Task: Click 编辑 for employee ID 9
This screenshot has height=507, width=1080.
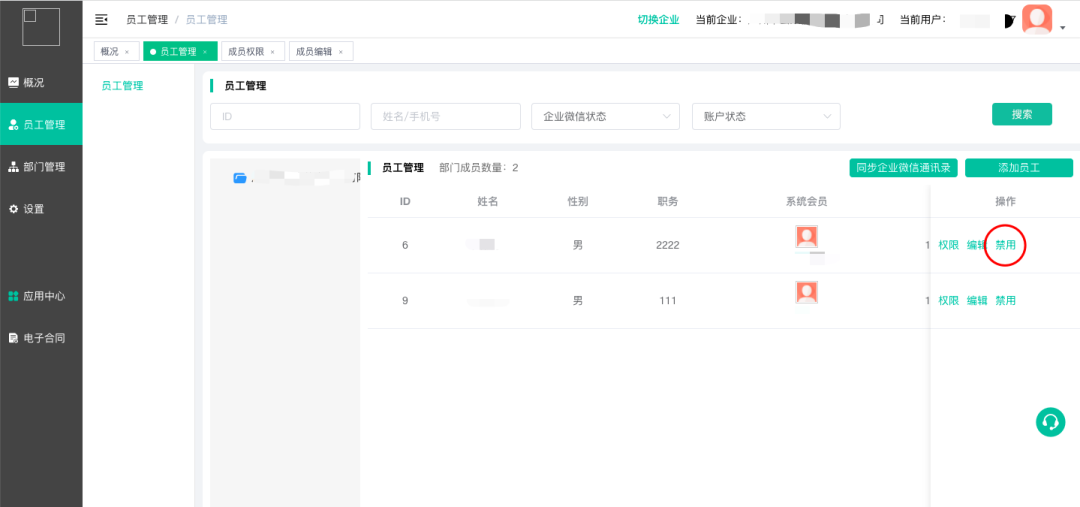Action: (x=977, y=300)
